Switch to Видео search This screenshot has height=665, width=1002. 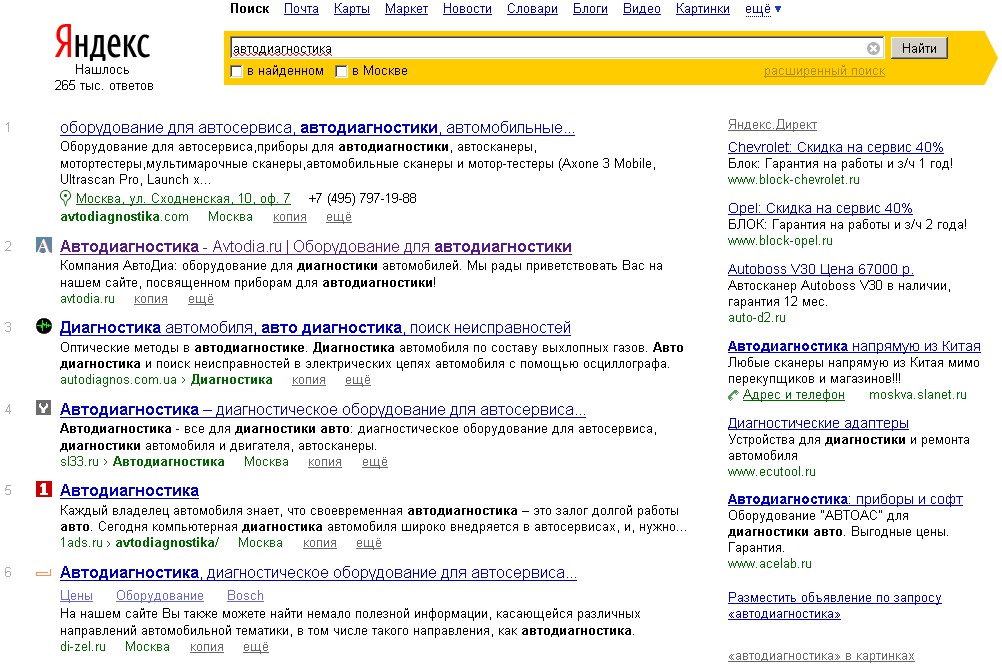(x=642, y=9)
